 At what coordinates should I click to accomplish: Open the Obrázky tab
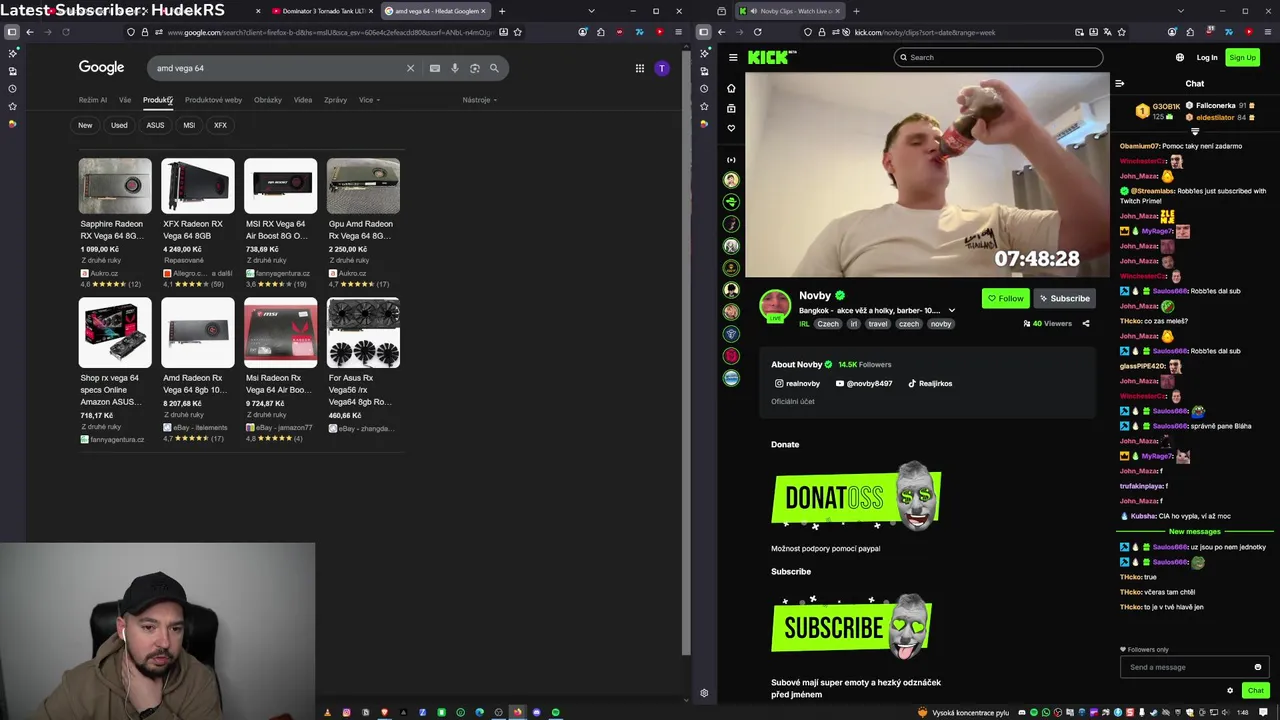pos(268,100)
